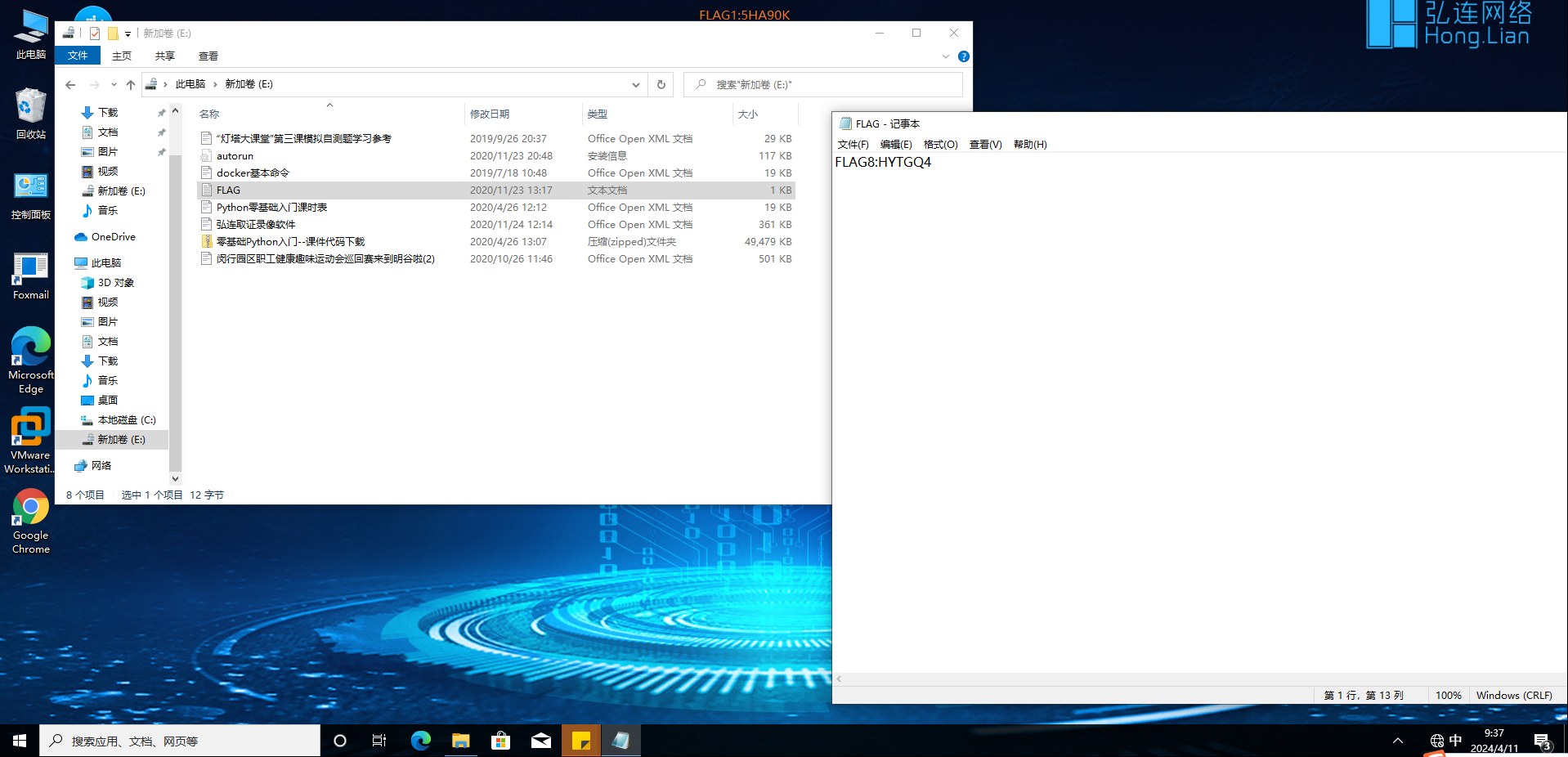Open Microsoft Edge from the taskbar
The height and width of the screenshot is (757, 1568).
pos(421,741)
